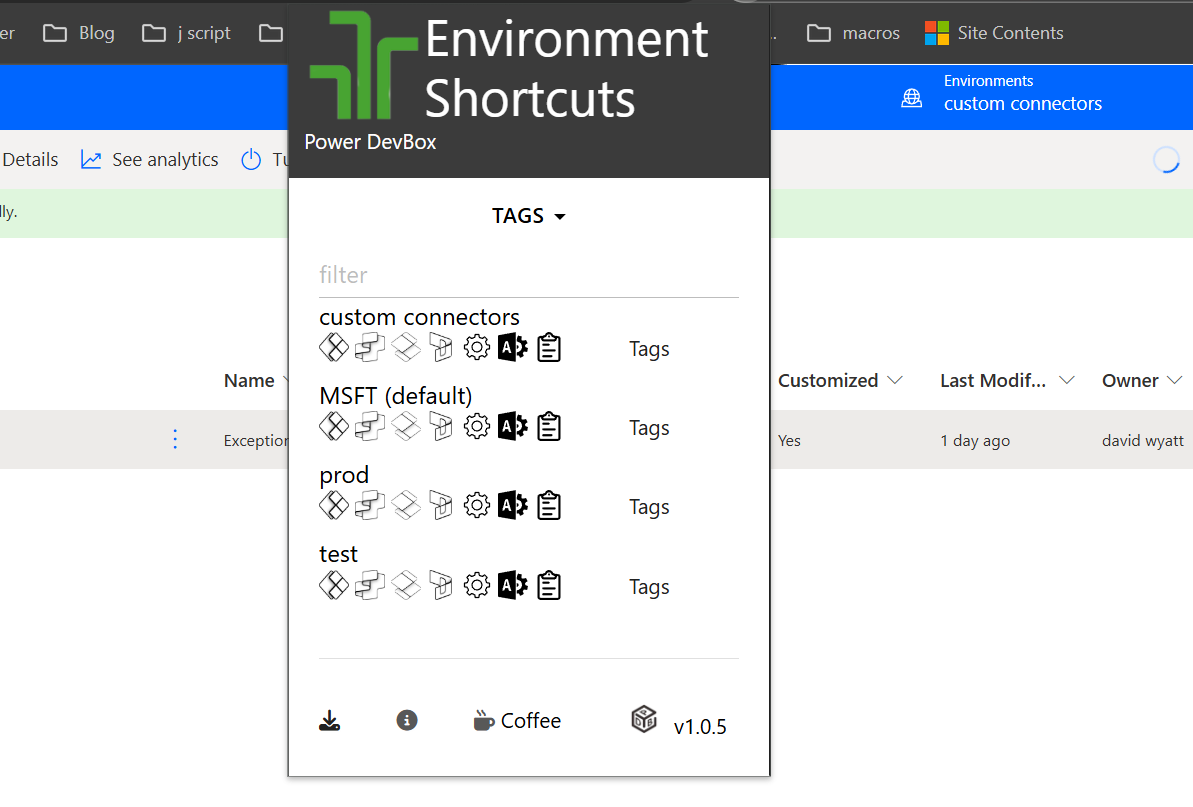1193x807 pixels.
Task: Click Details in the page toolbar
Action: tap(30, 160)
